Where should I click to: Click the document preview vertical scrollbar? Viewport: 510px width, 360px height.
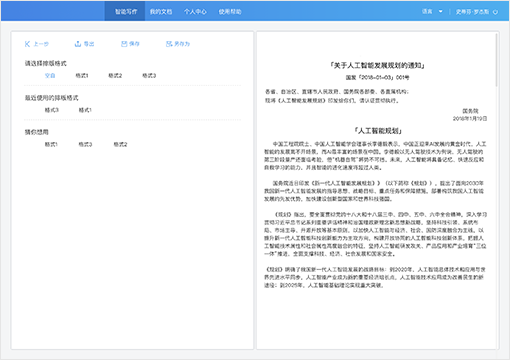(496, 60)
